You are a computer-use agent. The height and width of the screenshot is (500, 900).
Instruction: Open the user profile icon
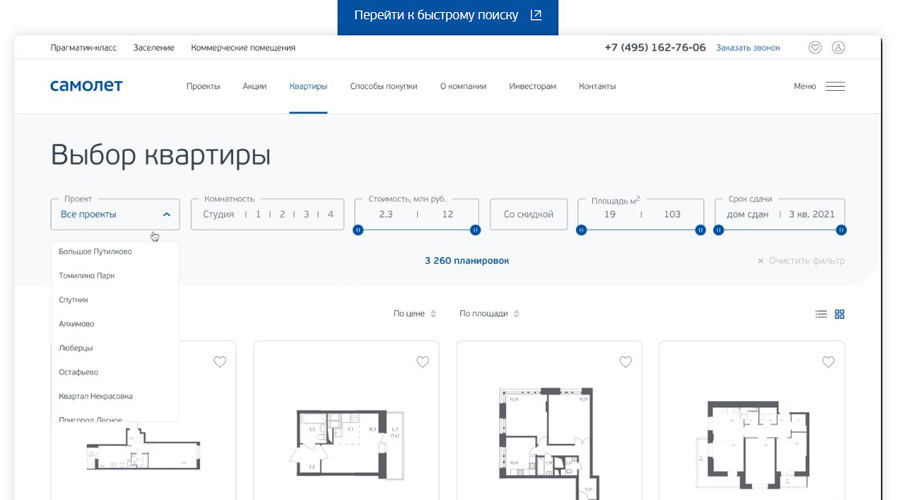pos(838,48)
